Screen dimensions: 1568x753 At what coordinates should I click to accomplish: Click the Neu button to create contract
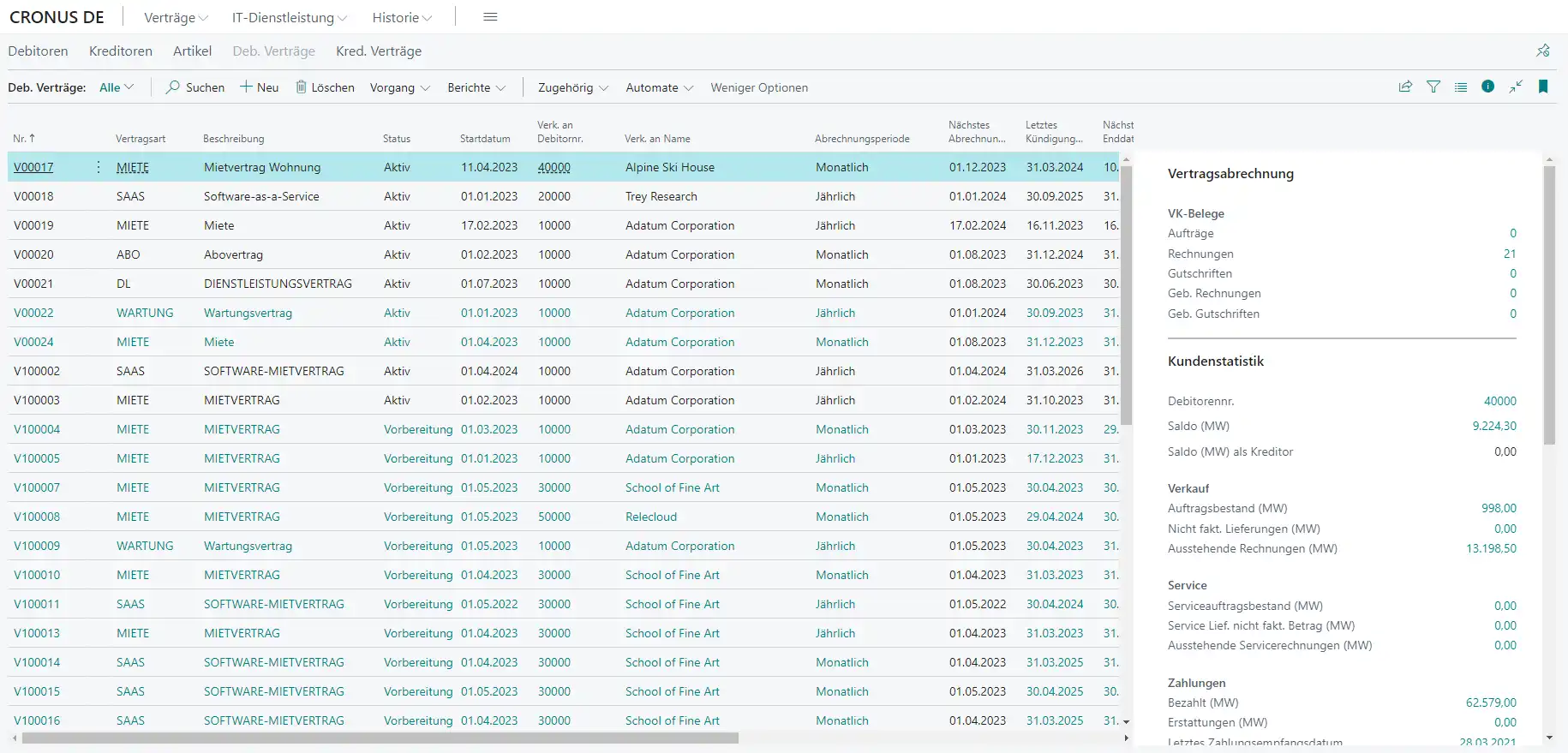(259, 87)
